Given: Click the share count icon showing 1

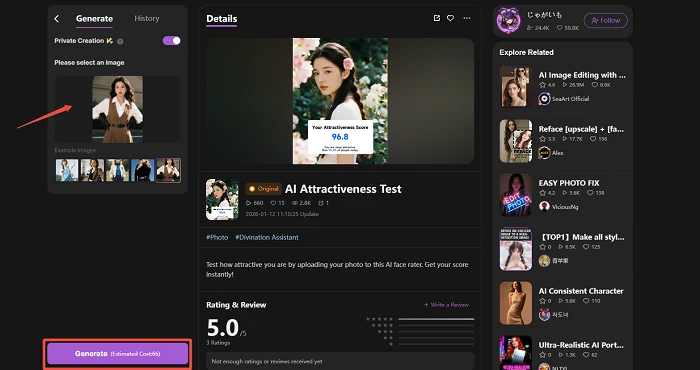Looking at the screenshot, I should point(324,203).
